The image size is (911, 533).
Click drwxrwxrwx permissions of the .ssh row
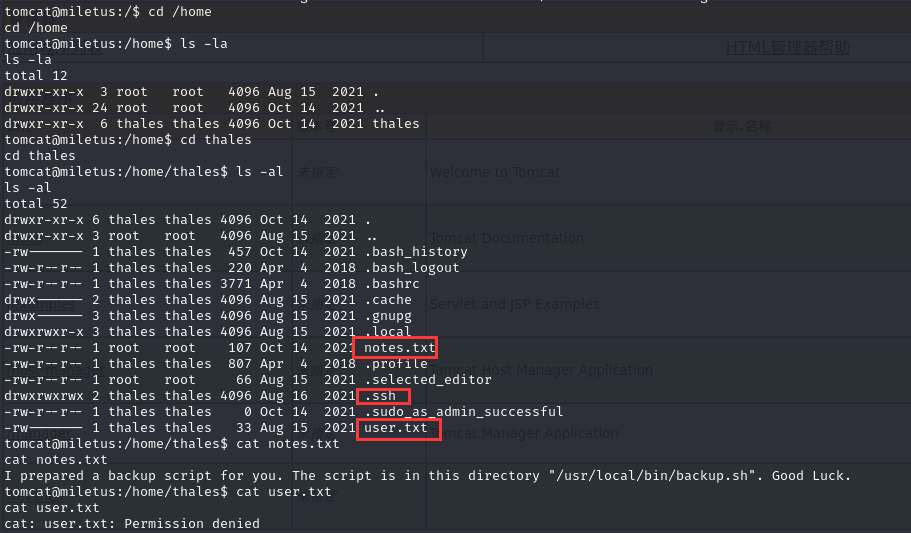[44, 396]
